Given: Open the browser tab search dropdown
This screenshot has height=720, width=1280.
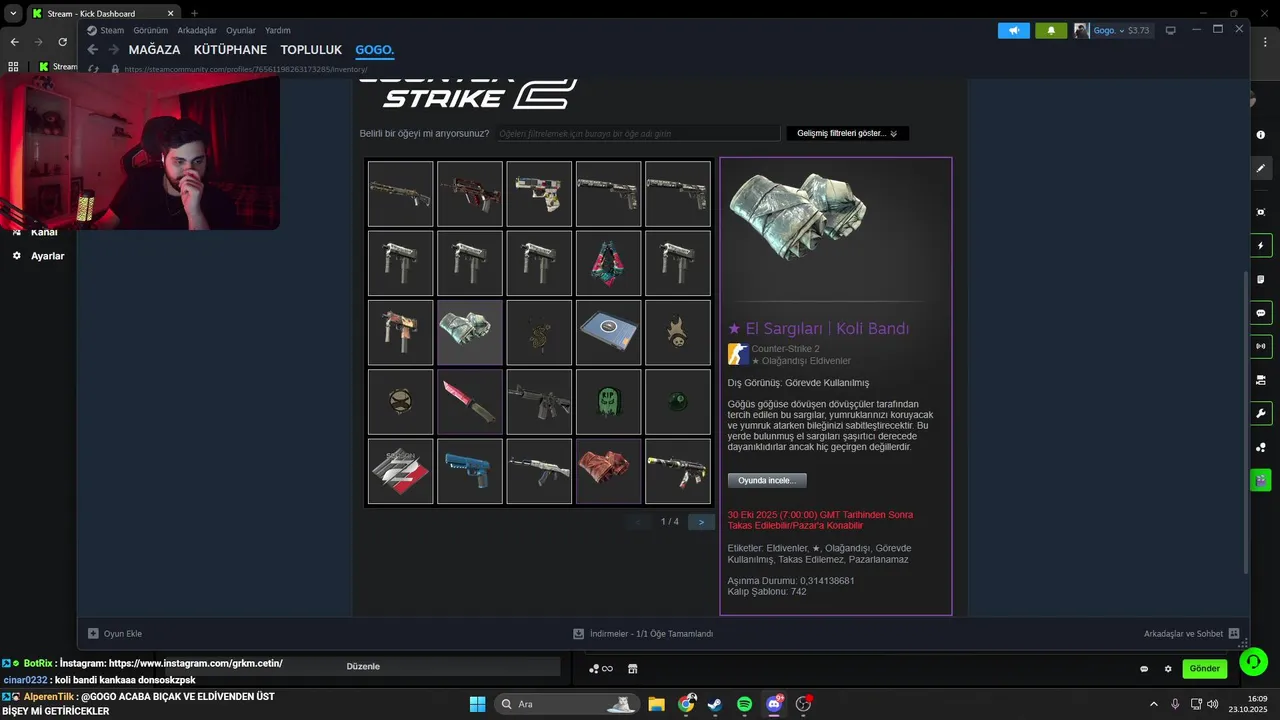Looking at the screenshot, I should (x=13, y=14).
